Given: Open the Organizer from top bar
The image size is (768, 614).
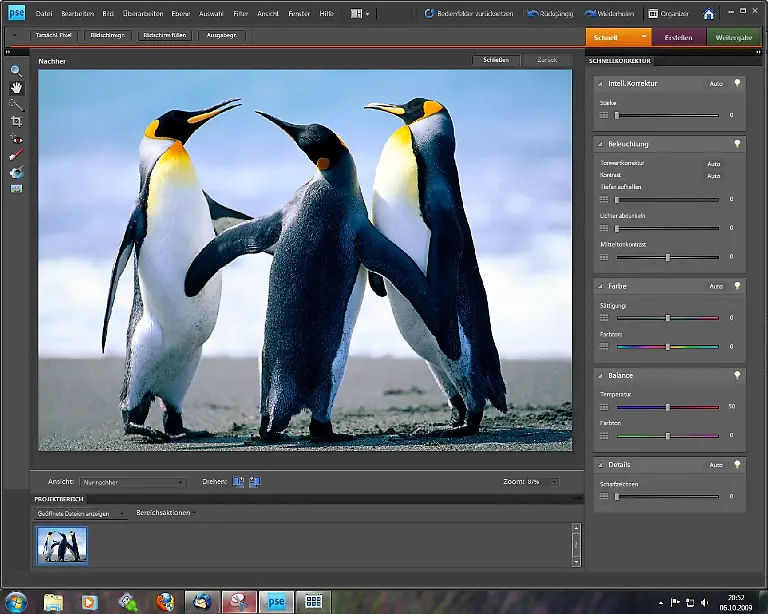Looking at the screenshot, I should (x=668, y=14).
